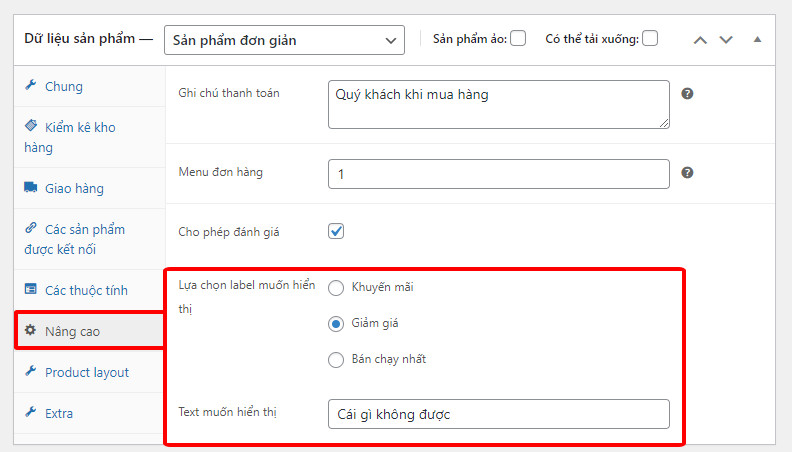Collapse the Dữ liệu sản phẩm panel with the triangle toggle
792x452 pixels.
click(x=757, y=39)
